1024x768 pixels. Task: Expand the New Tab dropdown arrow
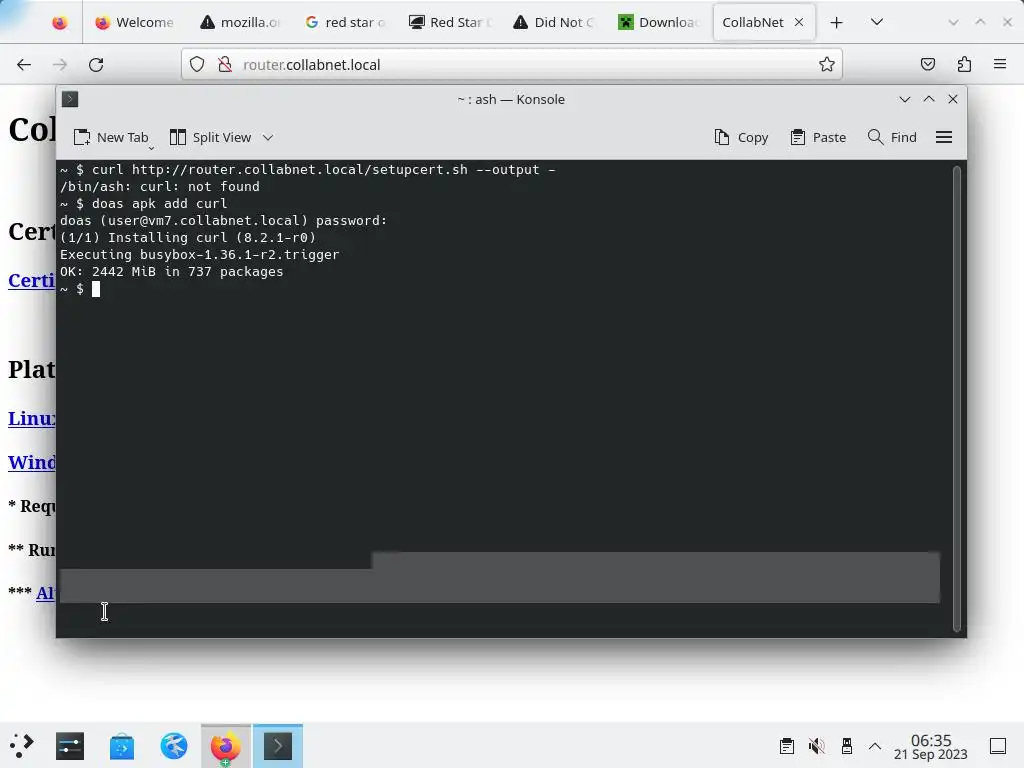151,148
